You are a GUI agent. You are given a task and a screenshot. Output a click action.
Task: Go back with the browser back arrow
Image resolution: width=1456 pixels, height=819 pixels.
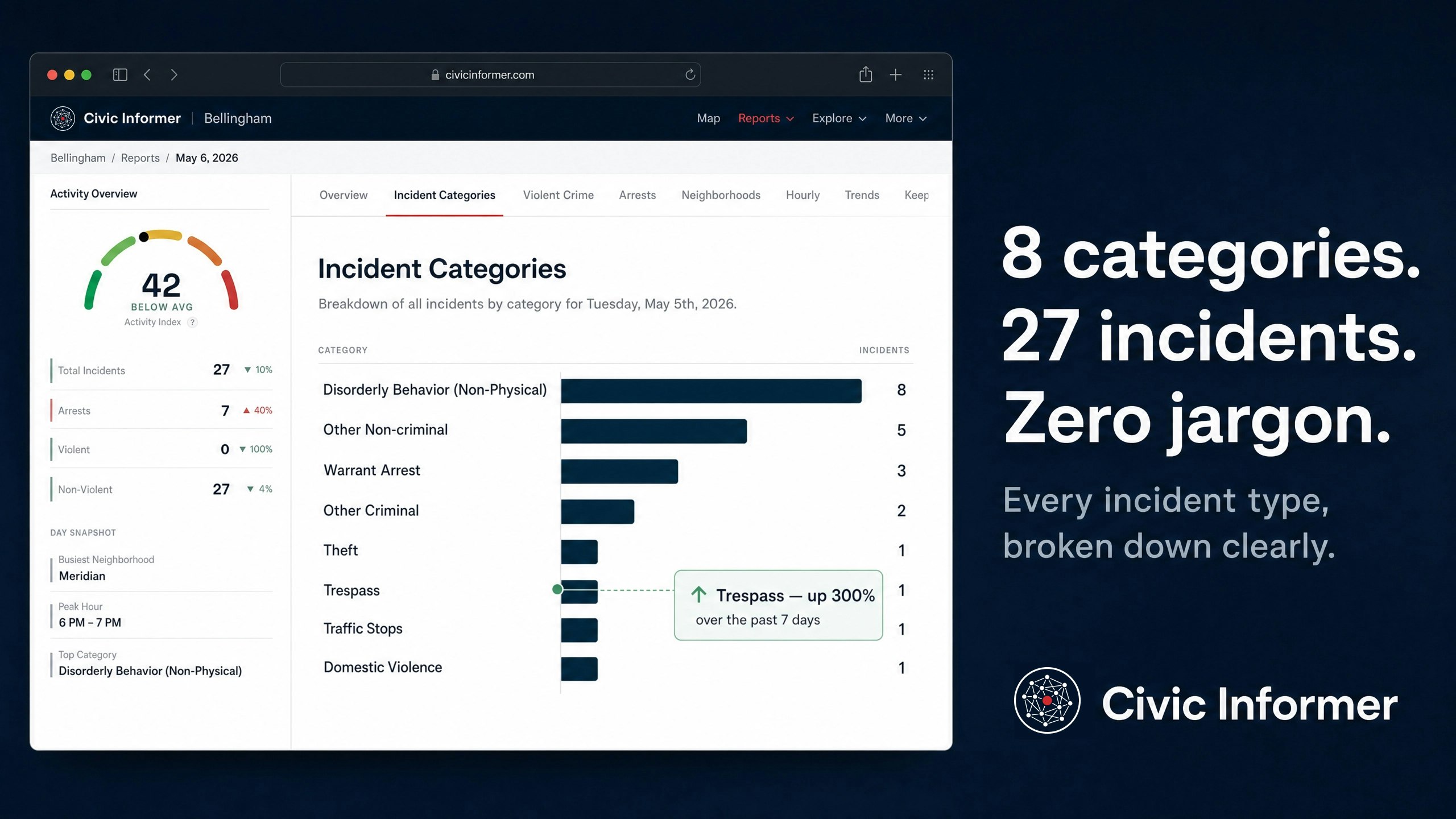click(x=147, y=75)
